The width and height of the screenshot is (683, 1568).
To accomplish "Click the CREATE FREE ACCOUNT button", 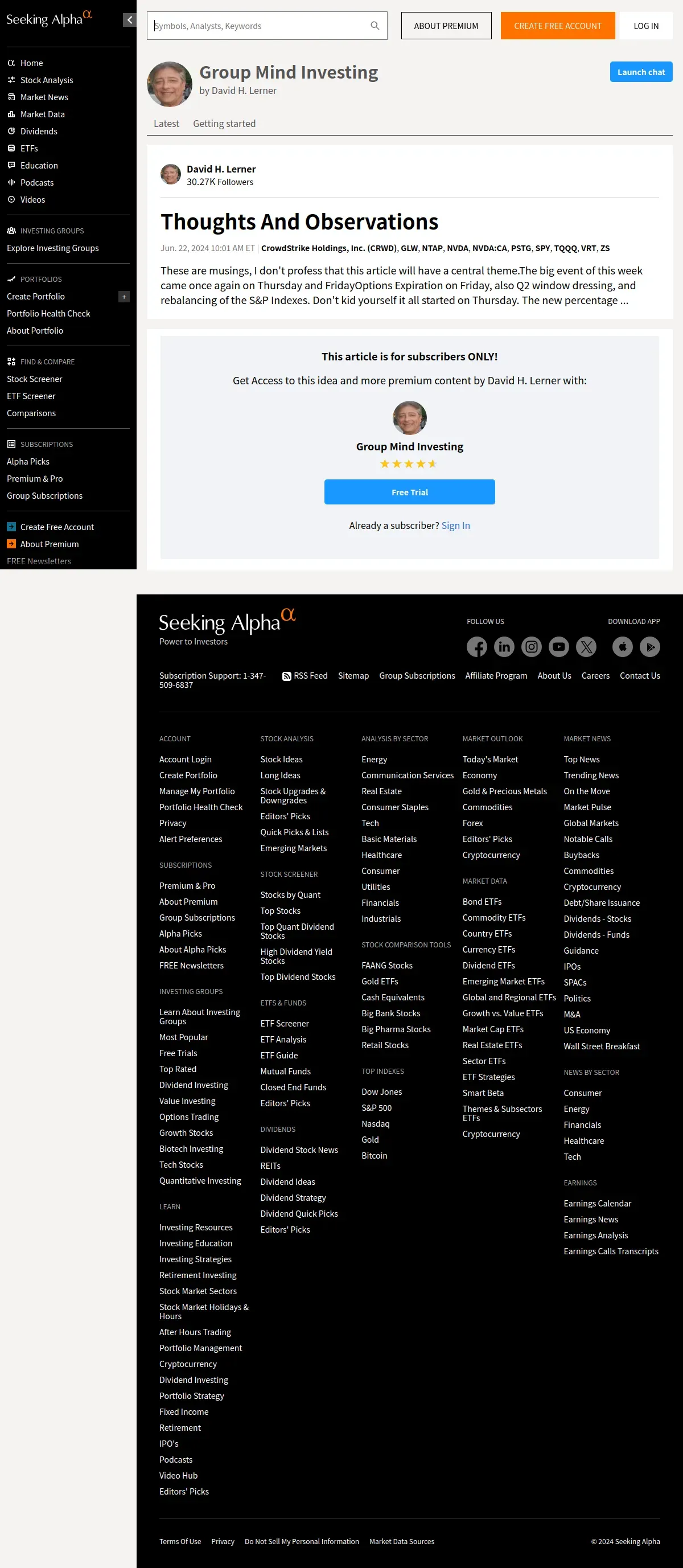I will click(x=558, y=26).
